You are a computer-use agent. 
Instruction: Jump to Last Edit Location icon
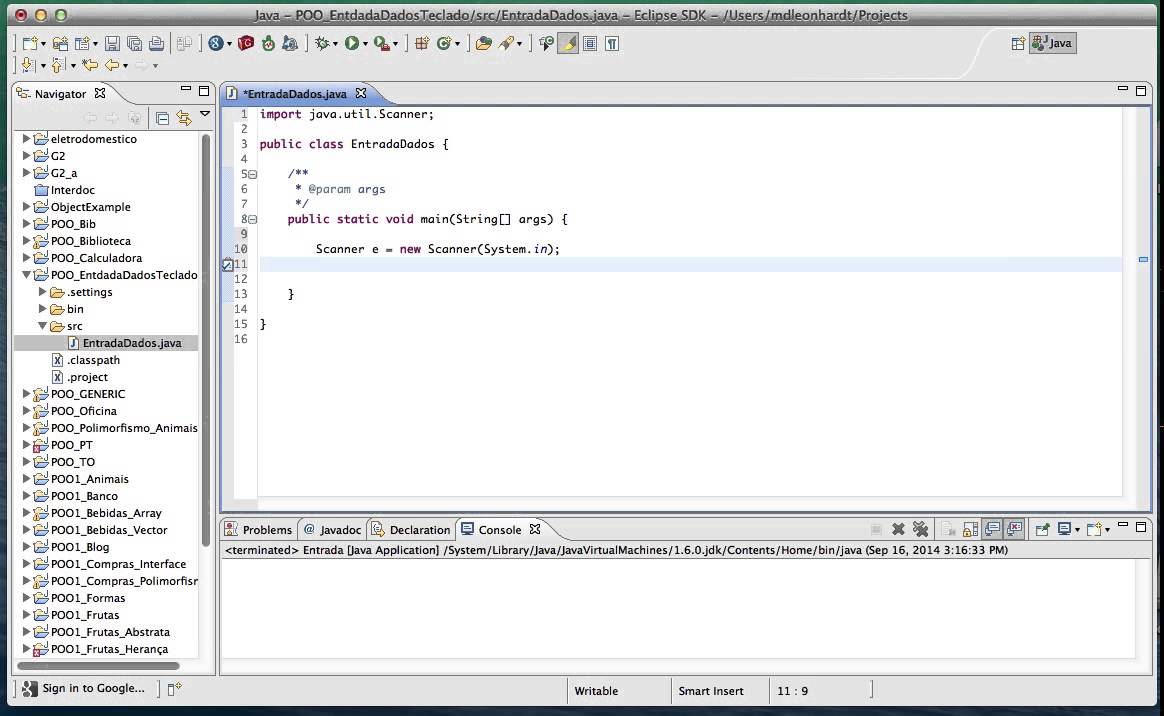[90, 65]
